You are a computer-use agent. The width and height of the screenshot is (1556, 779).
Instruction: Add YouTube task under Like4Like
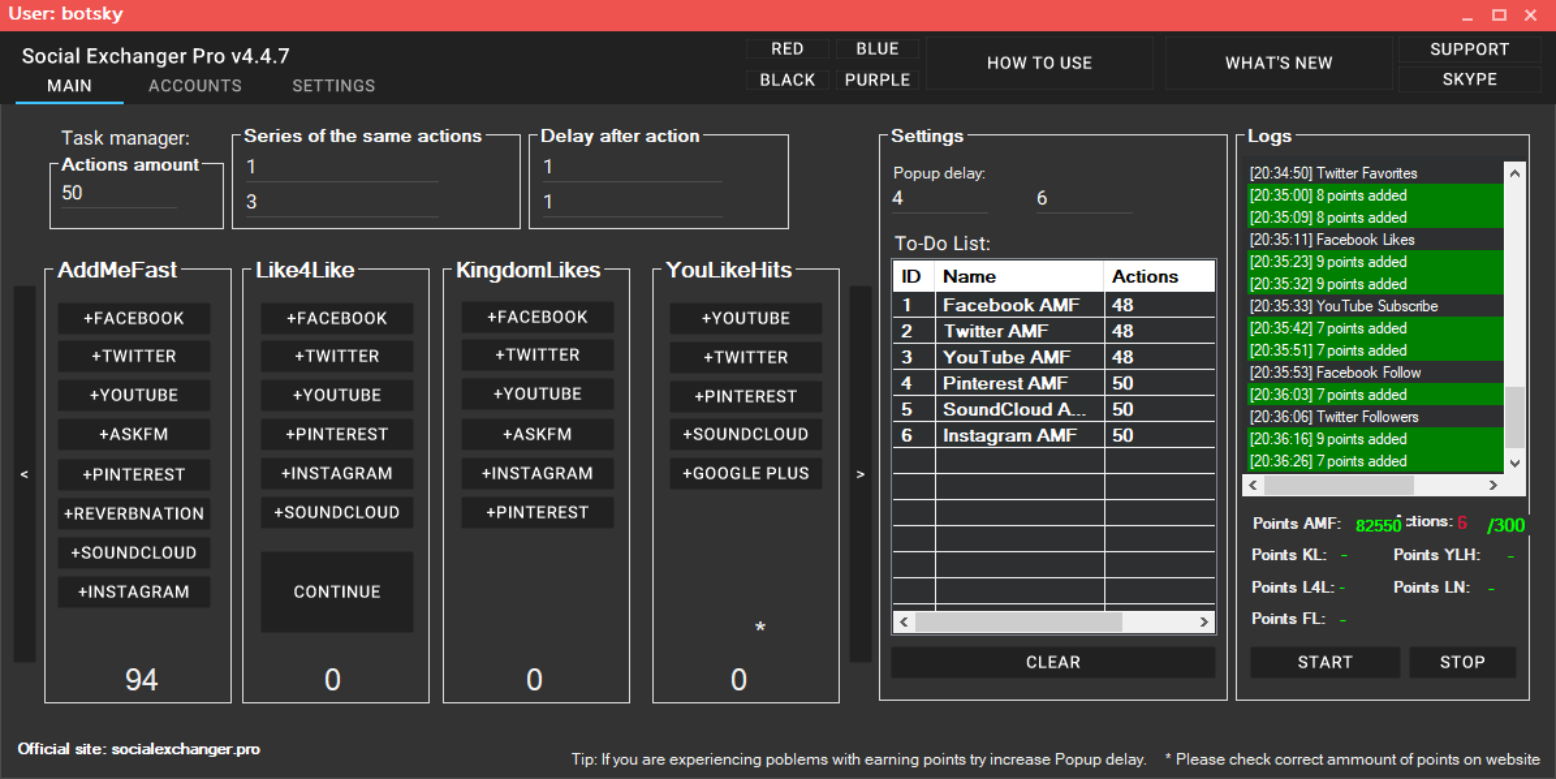coord(337,395)
